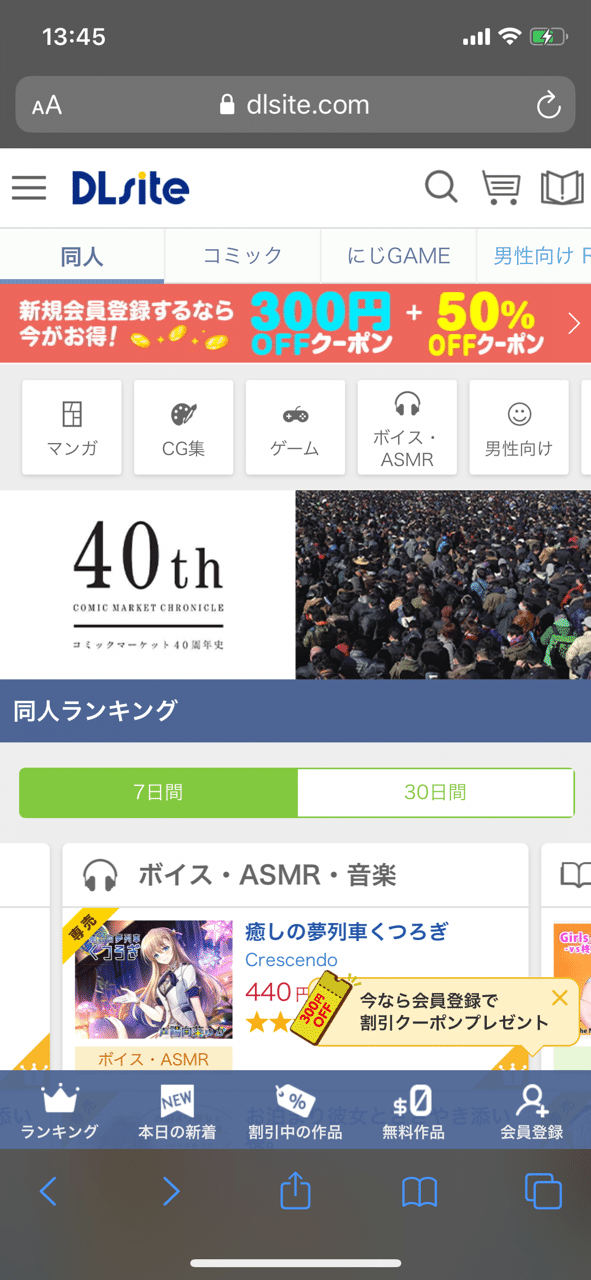The width and height of the screenshot is (591, 1280).
Task: Expand the coupon banner right chevron
Action: 574,323
